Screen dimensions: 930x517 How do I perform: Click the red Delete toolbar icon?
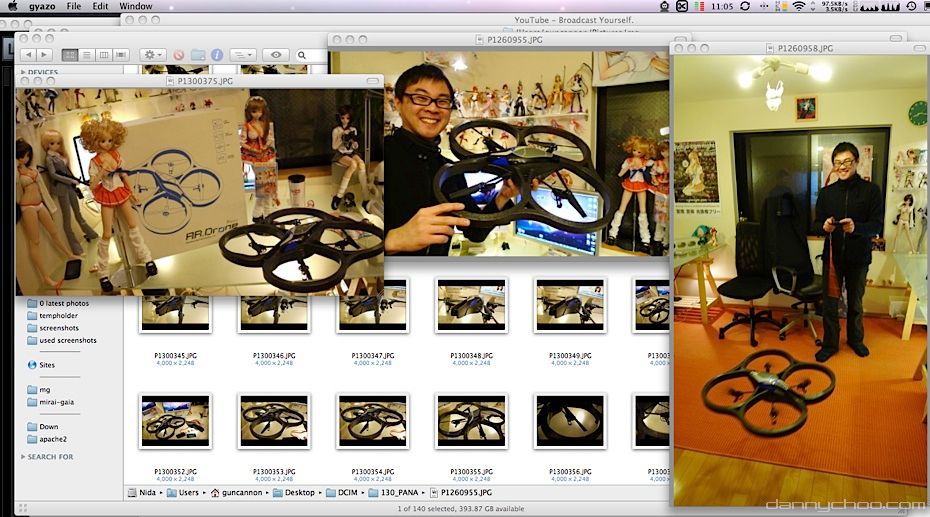[x=179, y=54]
